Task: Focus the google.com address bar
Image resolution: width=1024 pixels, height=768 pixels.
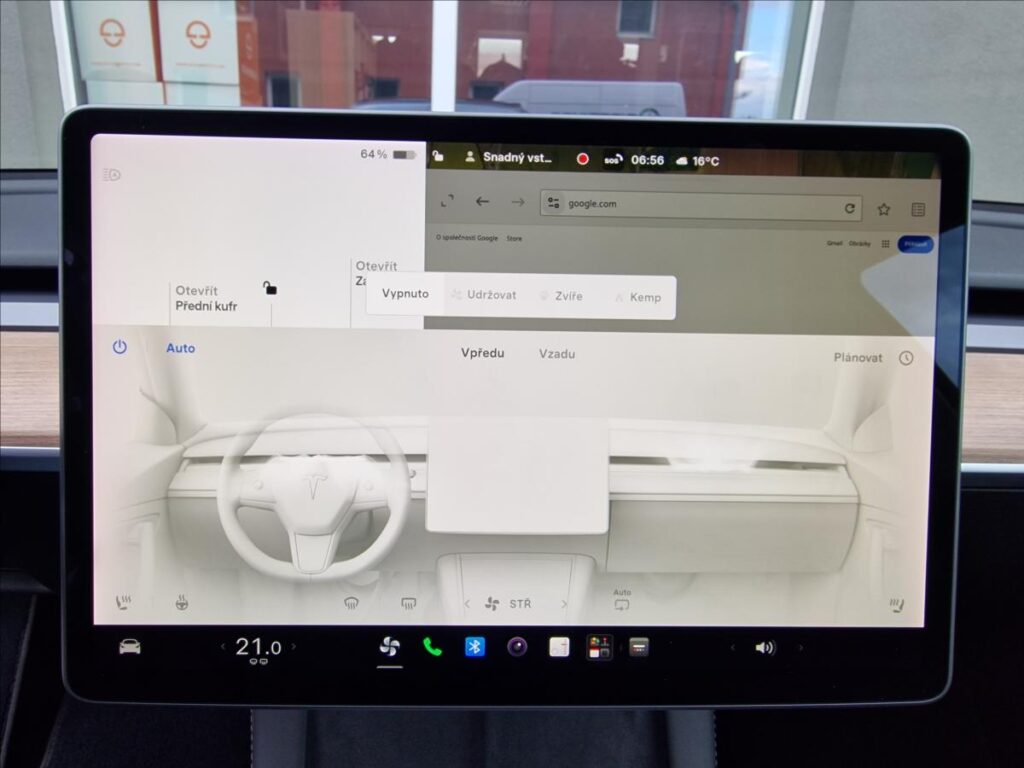Action: click(x=701, y=206)
